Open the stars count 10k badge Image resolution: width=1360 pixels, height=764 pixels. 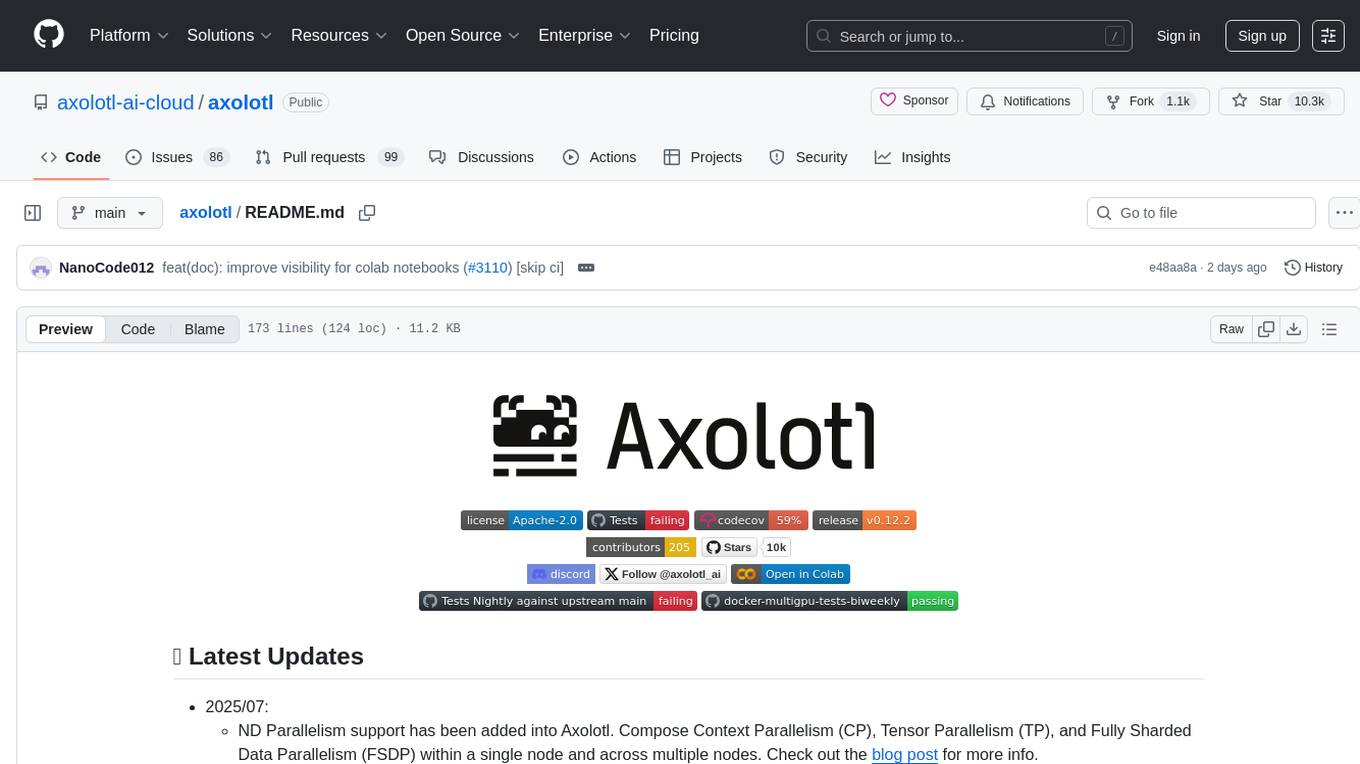tap(776, 547)
